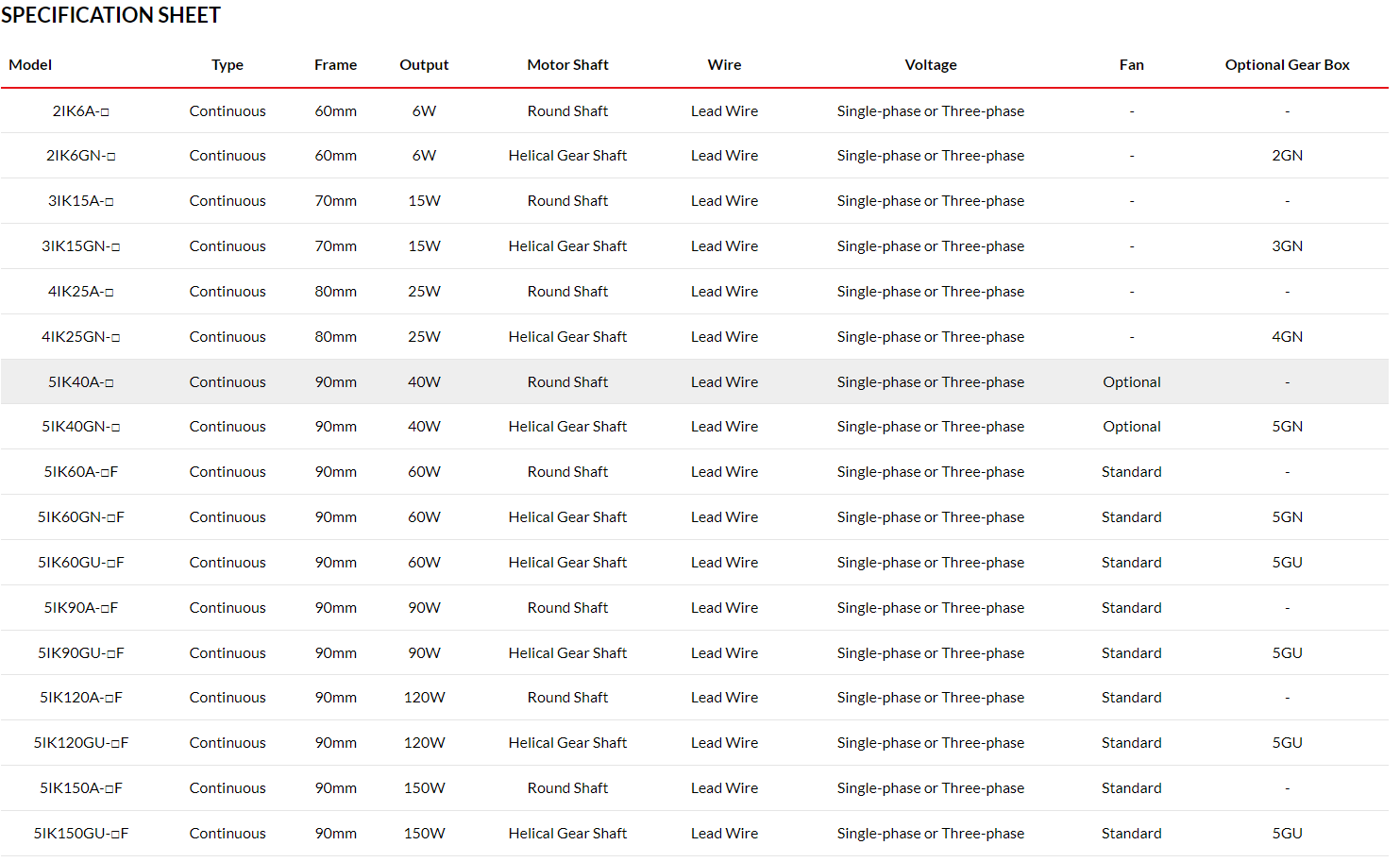Screen dimensions: 1400x862
Task: Click Lead Wire in 5IK60GU row
Action: (724, 563)
